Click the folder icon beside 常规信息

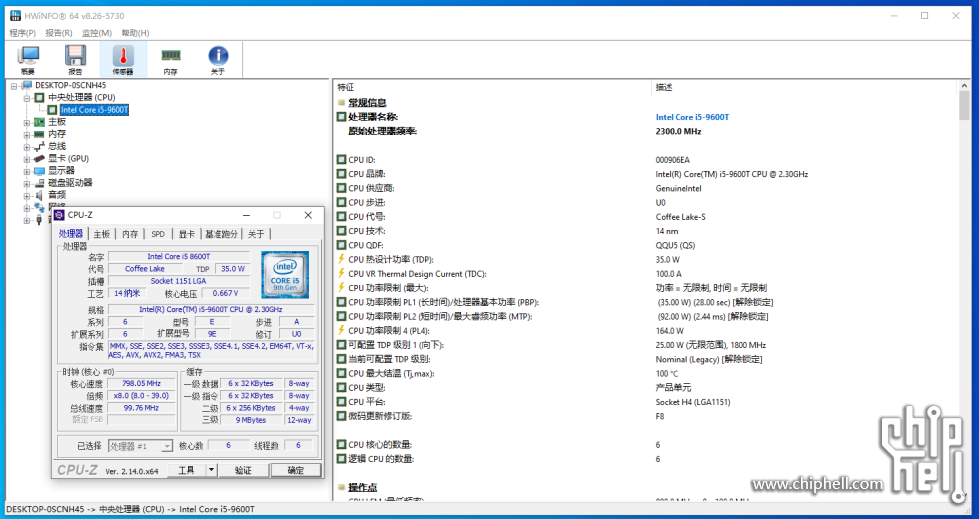coord(342,102)
